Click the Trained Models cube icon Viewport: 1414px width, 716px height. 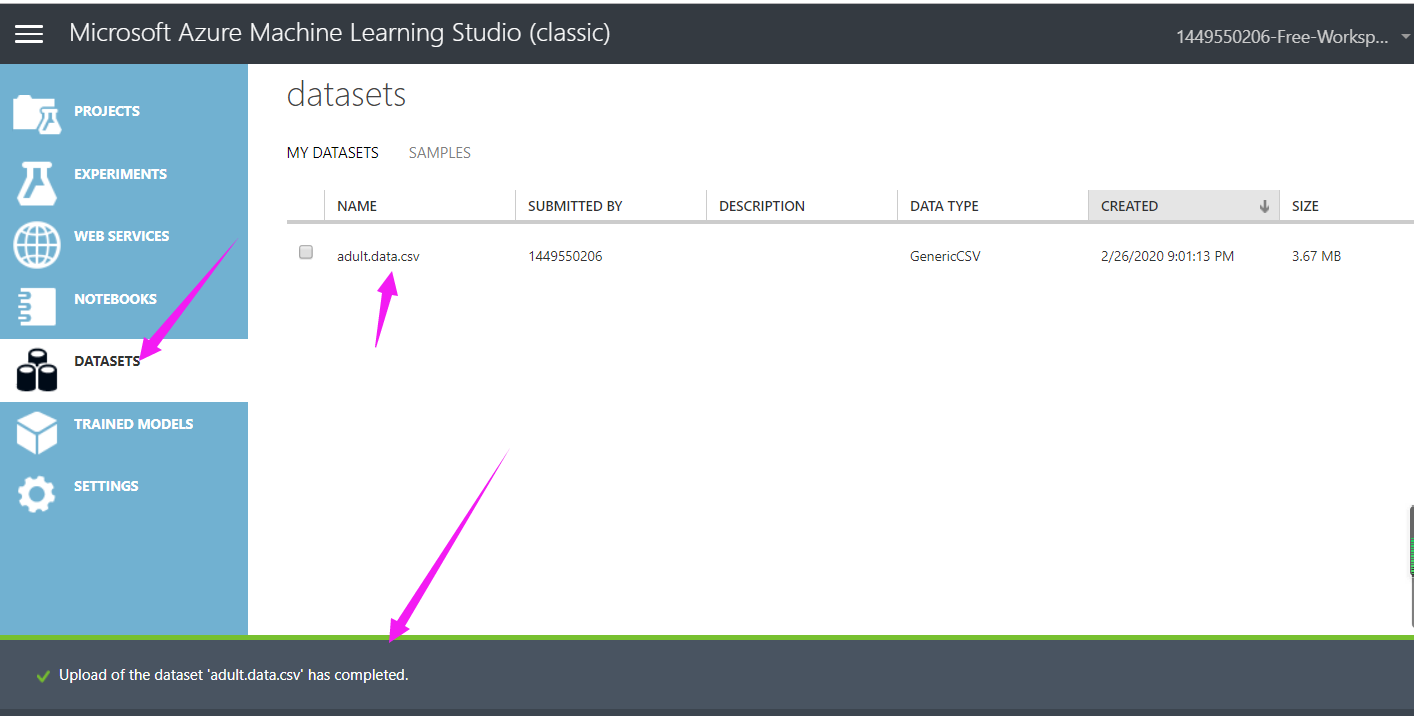(37, 433)
